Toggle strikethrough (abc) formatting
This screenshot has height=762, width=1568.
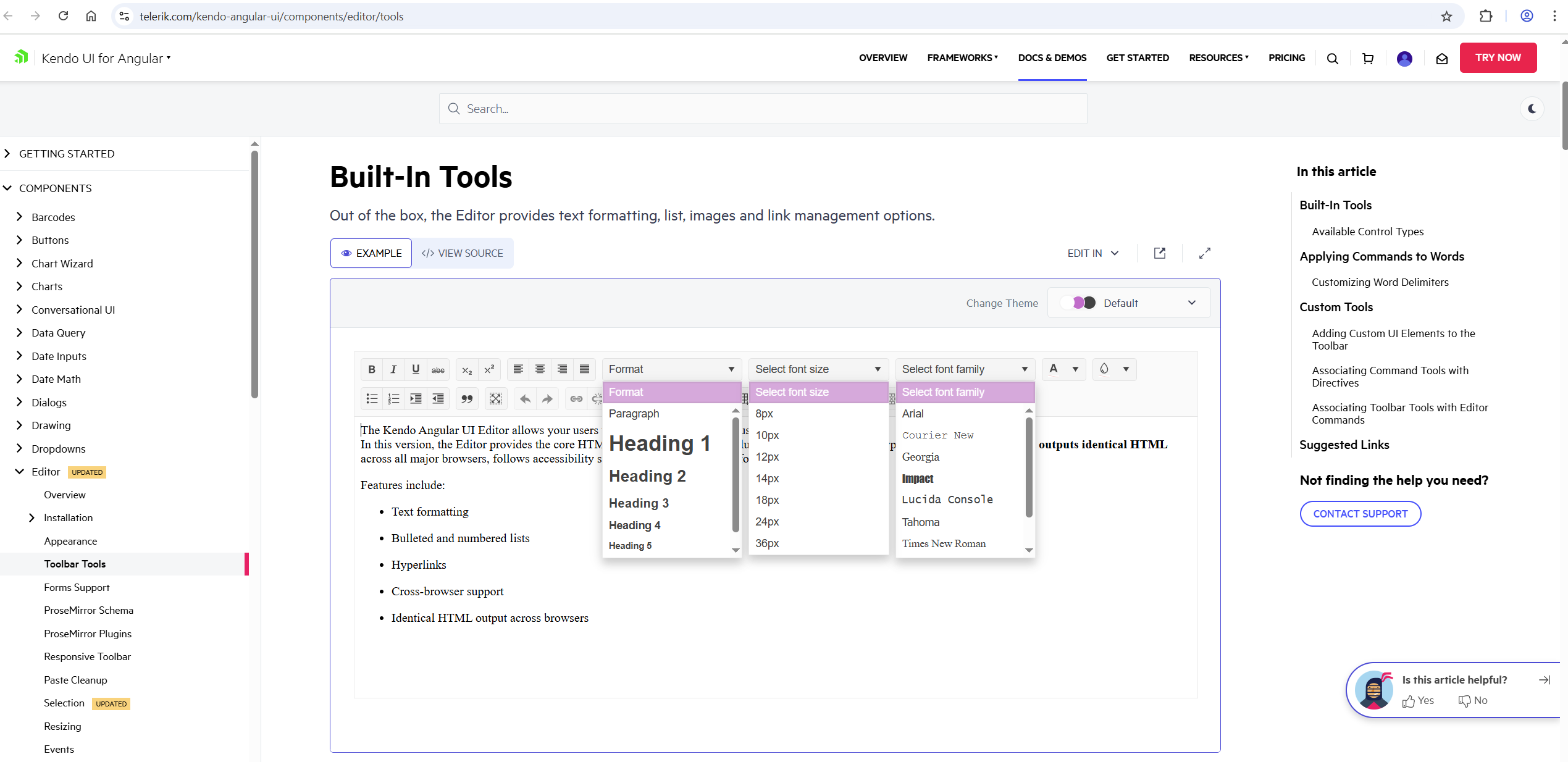[438, 369]
